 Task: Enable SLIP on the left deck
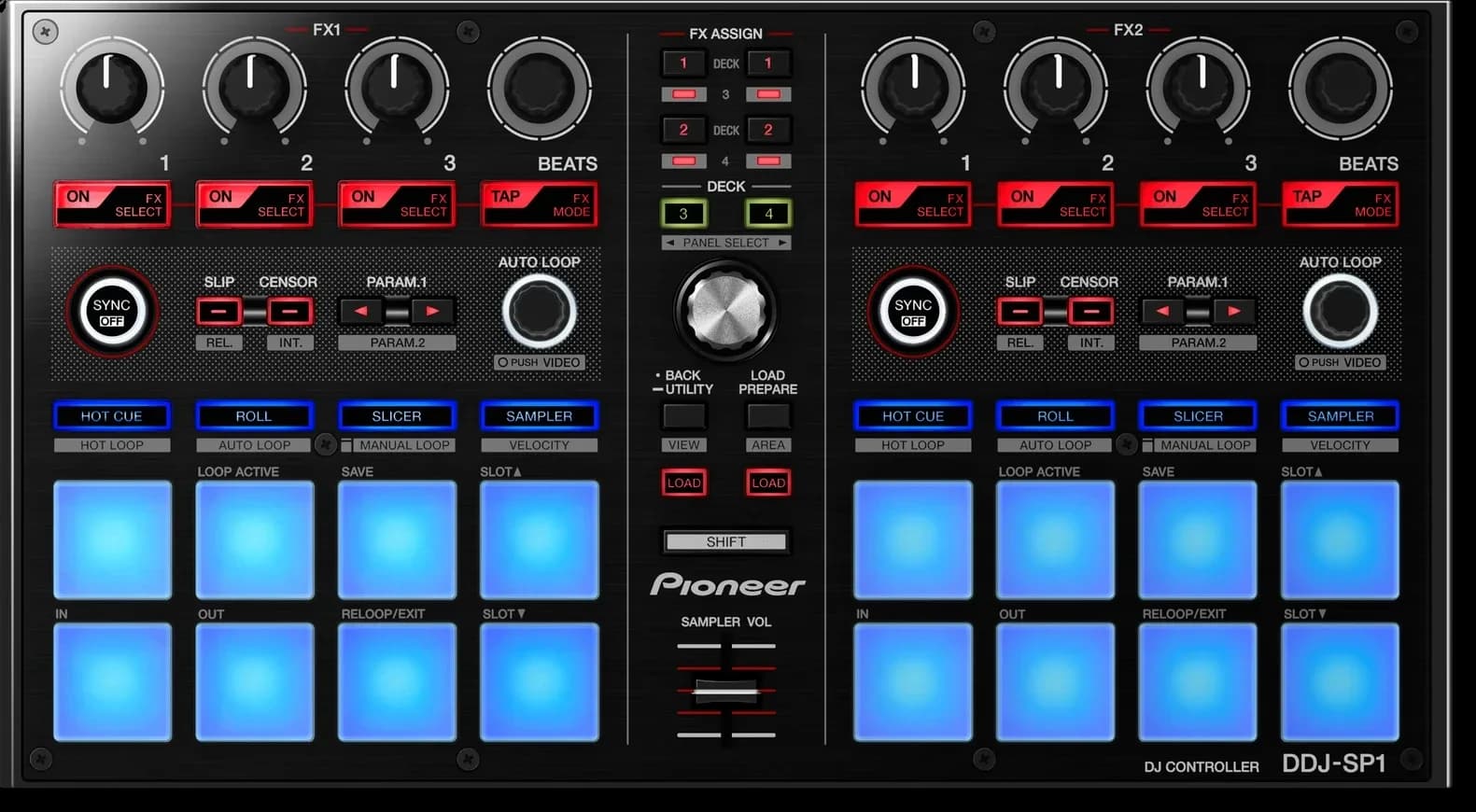pos(218,312)
